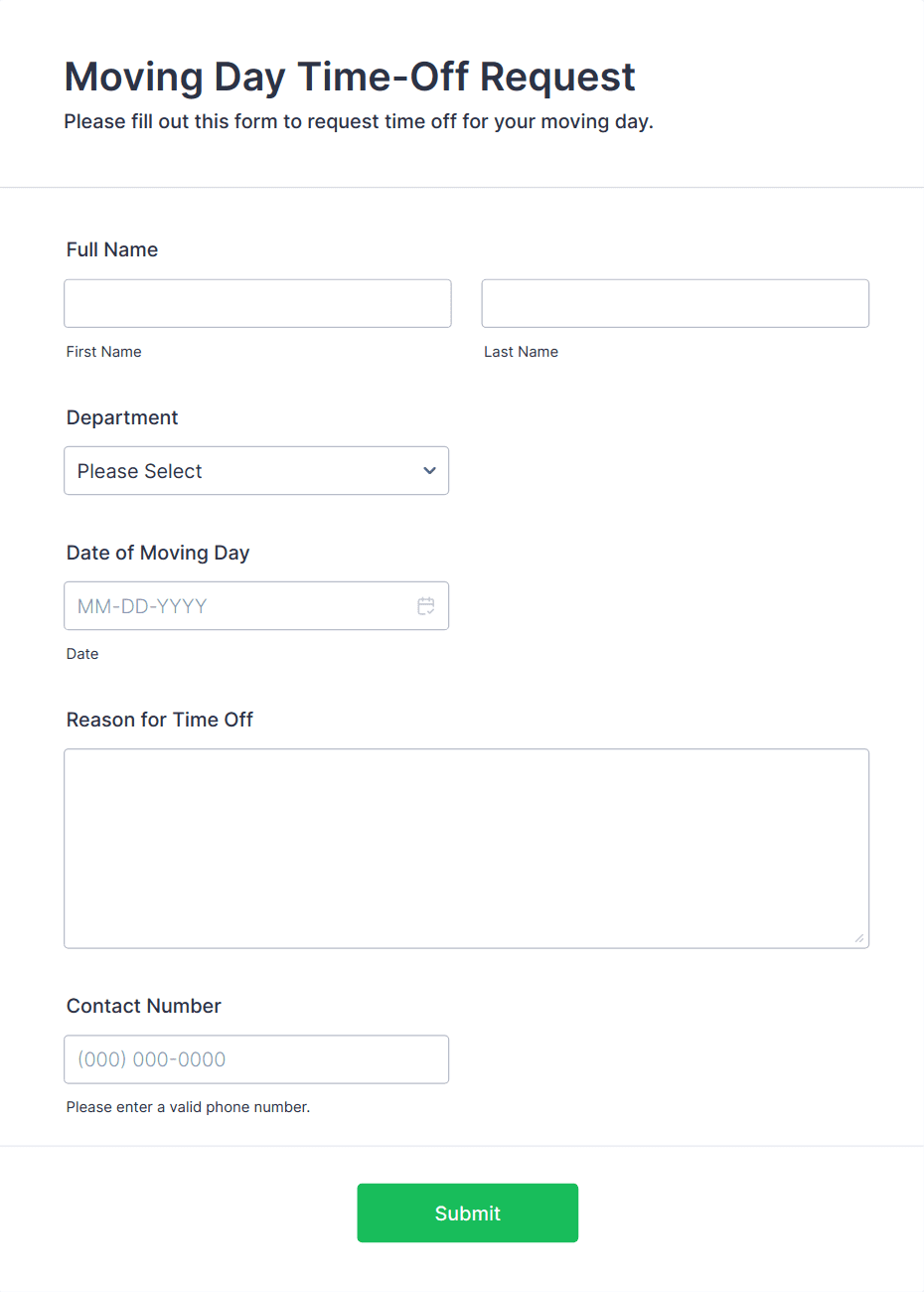Click the 'Please enter a valid phone number' hint
Viewport: 924px width, 1292px height.
(188, 1107)
